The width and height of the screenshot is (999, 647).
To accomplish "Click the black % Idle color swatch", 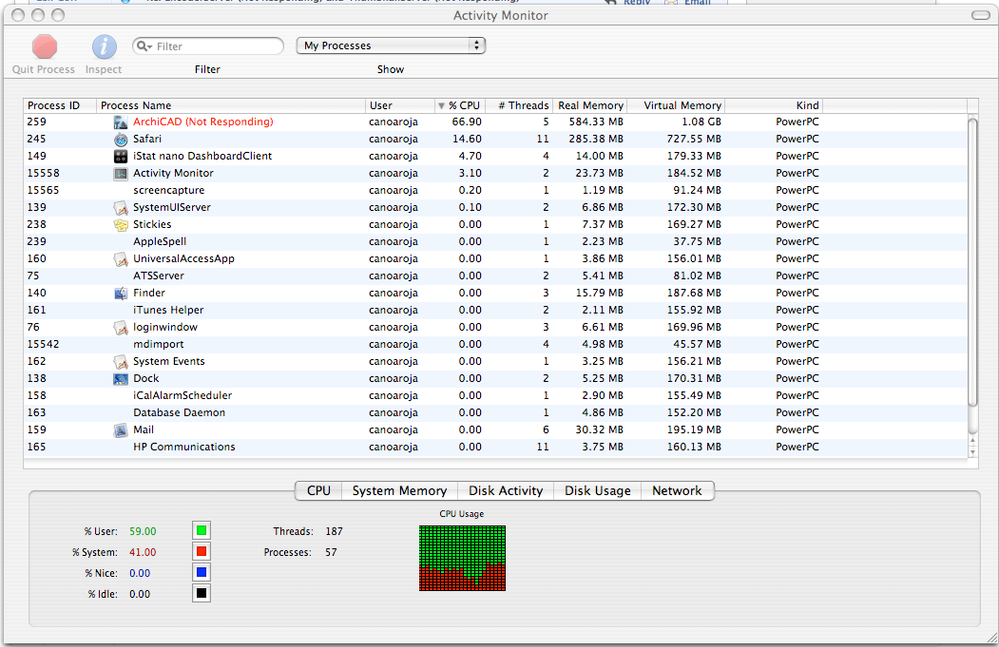I will [201, 594].
